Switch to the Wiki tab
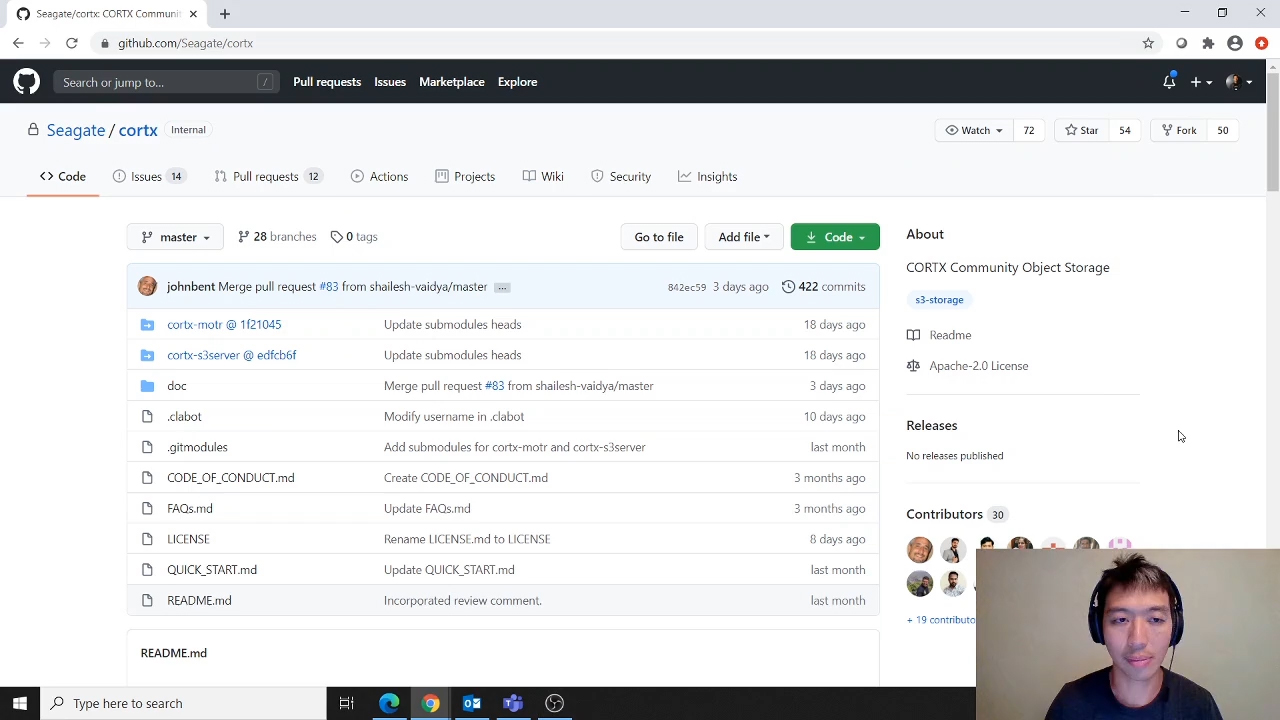The image size is (1280, 720). click(543, 176)
